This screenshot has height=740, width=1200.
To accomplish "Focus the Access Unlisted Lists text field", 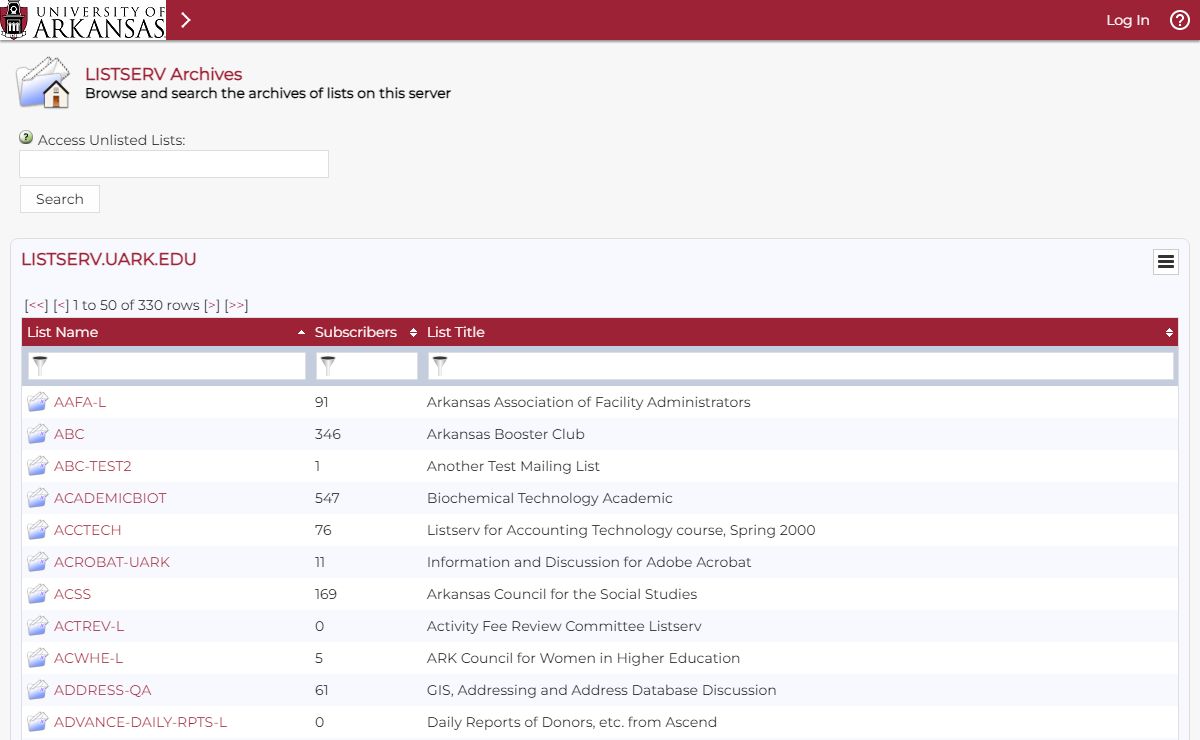I will (174, 164).
